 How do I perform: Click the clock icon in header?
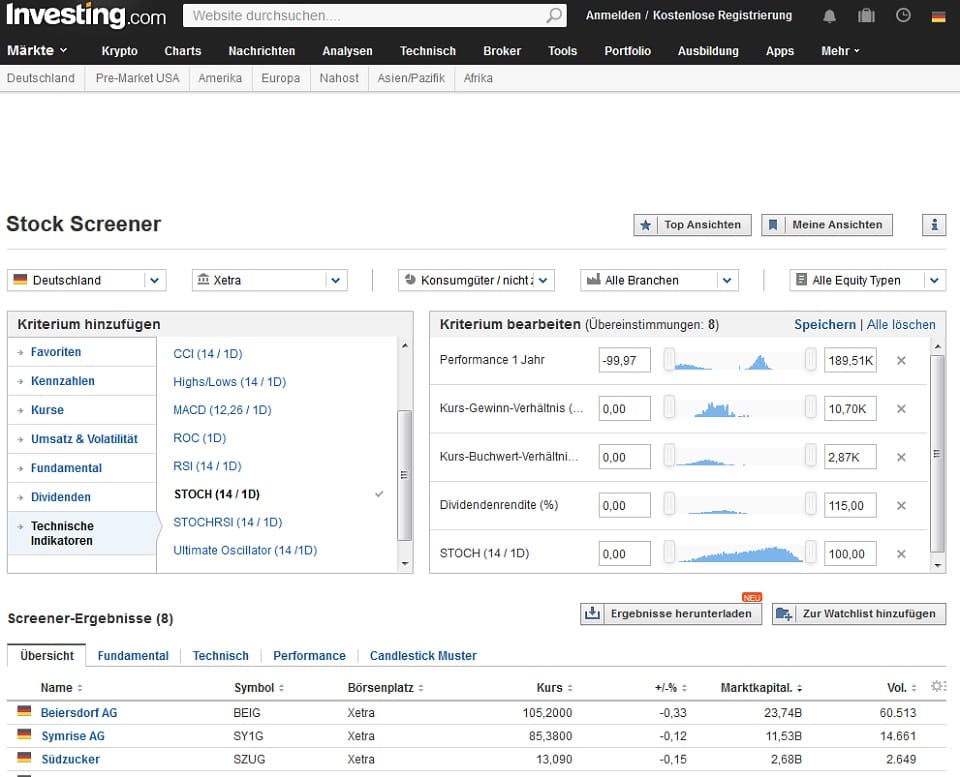[903, 16]
